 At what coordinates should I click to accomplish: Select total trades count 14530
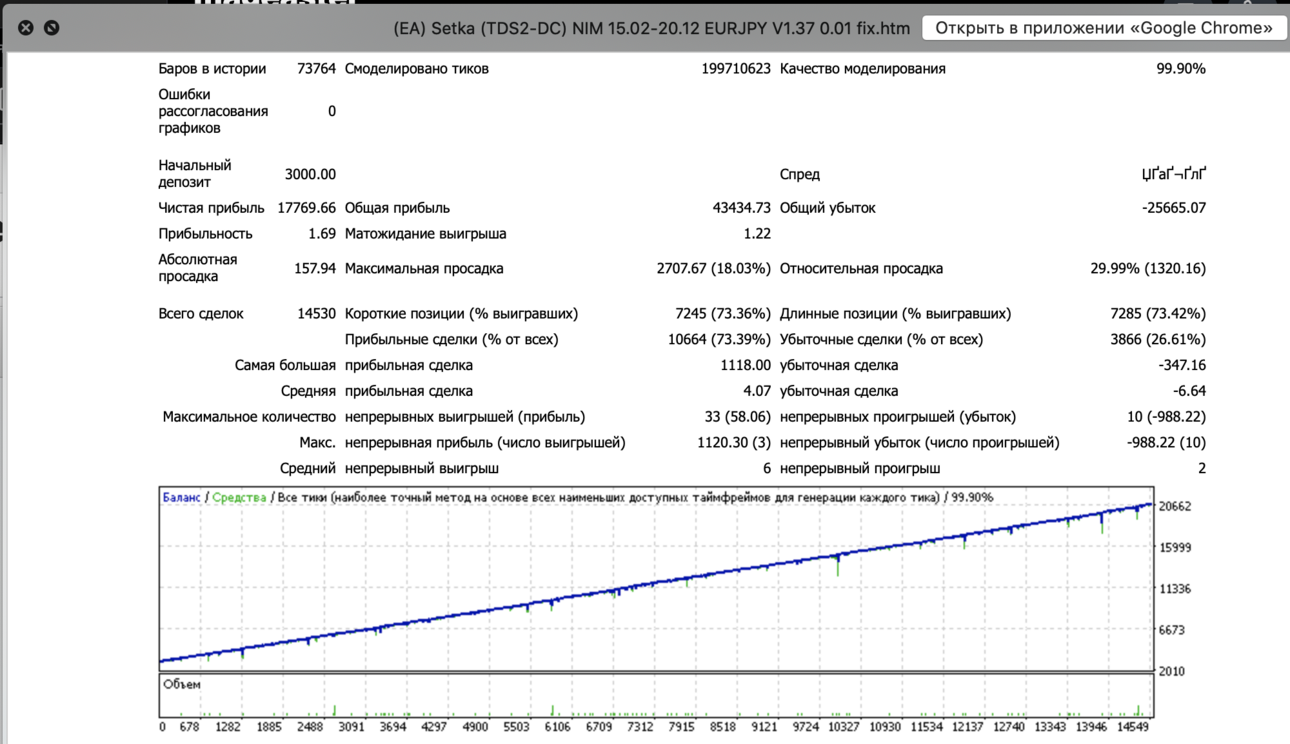click(316, 313)
